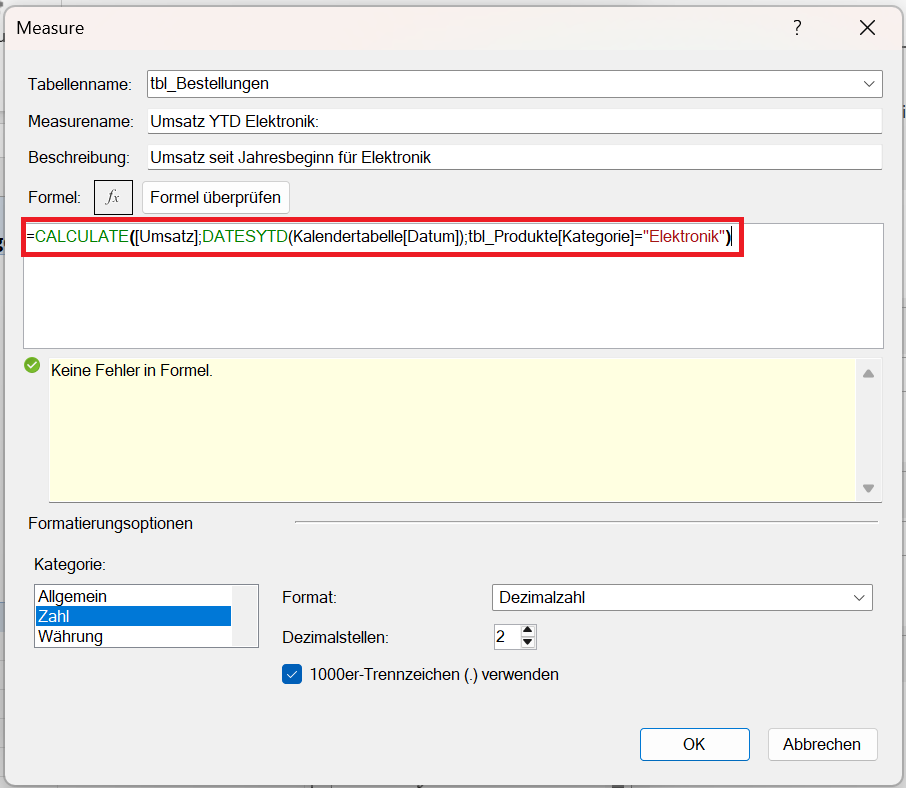Click inside the DAX formula editor
The image size is (906, 788).
[x=452, y=290]
